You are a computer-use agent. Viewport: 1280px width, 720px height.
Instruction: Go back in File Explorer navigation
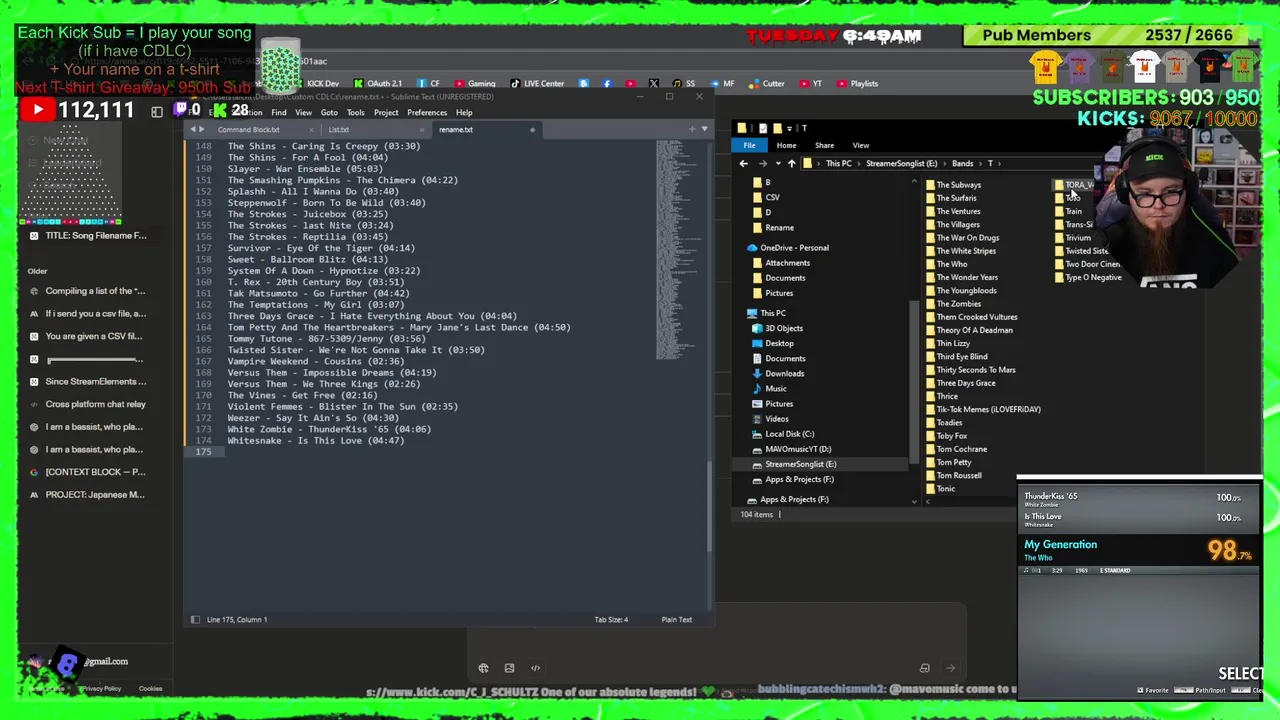pos(743,163)
